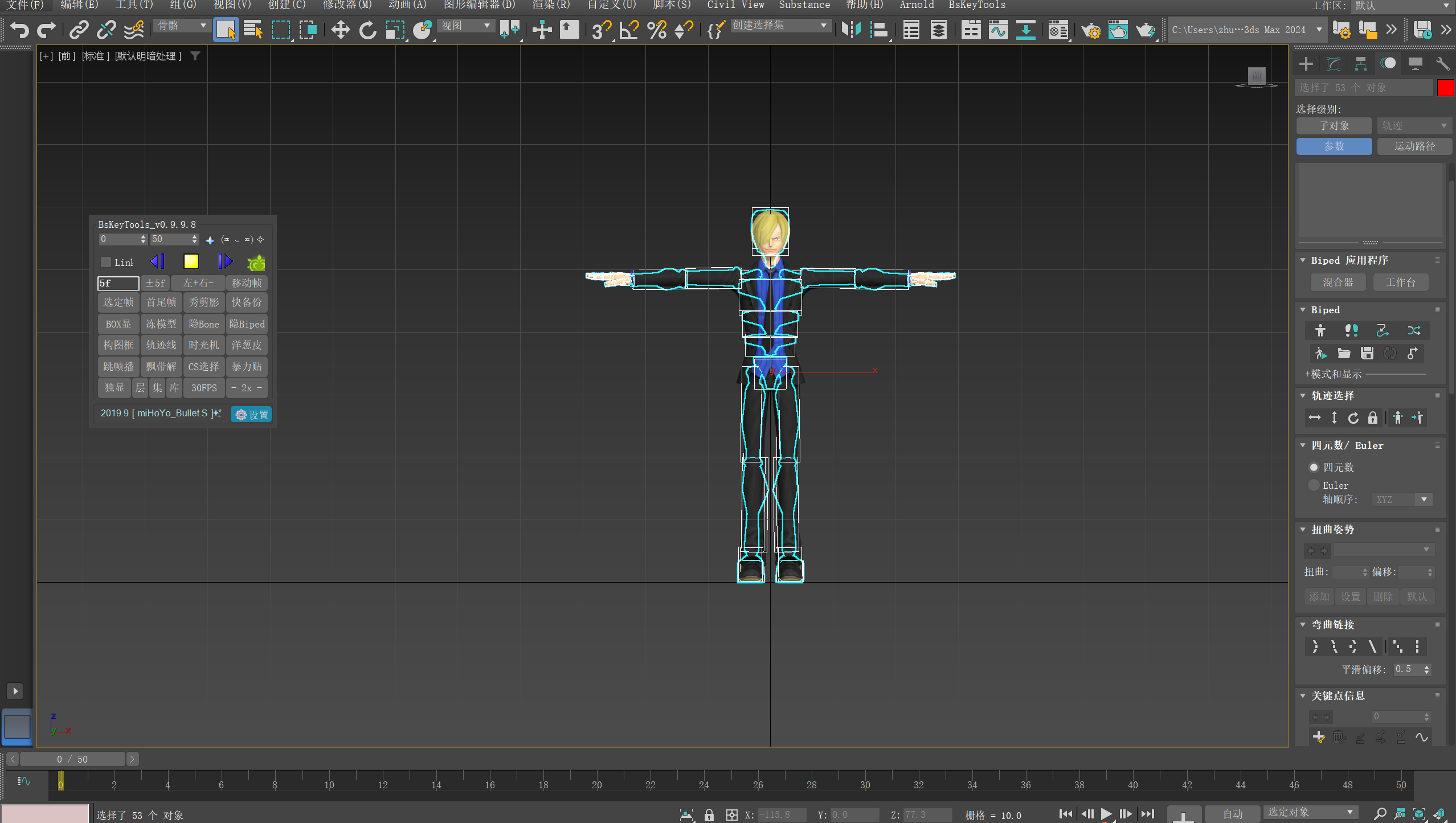Click the yellow square in BsKeyTools
The height and width of the screenshot is (823, 1456).
pyautogui.click(x=191, y=261)
